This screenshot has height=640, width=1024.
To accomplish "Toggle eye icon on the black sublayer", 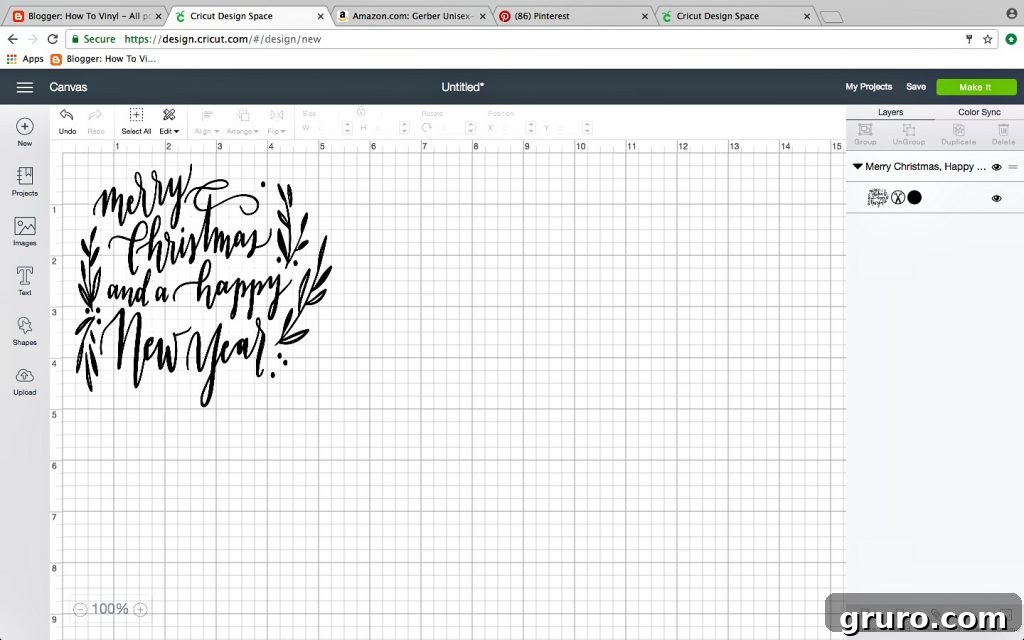I will coord(997,199).
